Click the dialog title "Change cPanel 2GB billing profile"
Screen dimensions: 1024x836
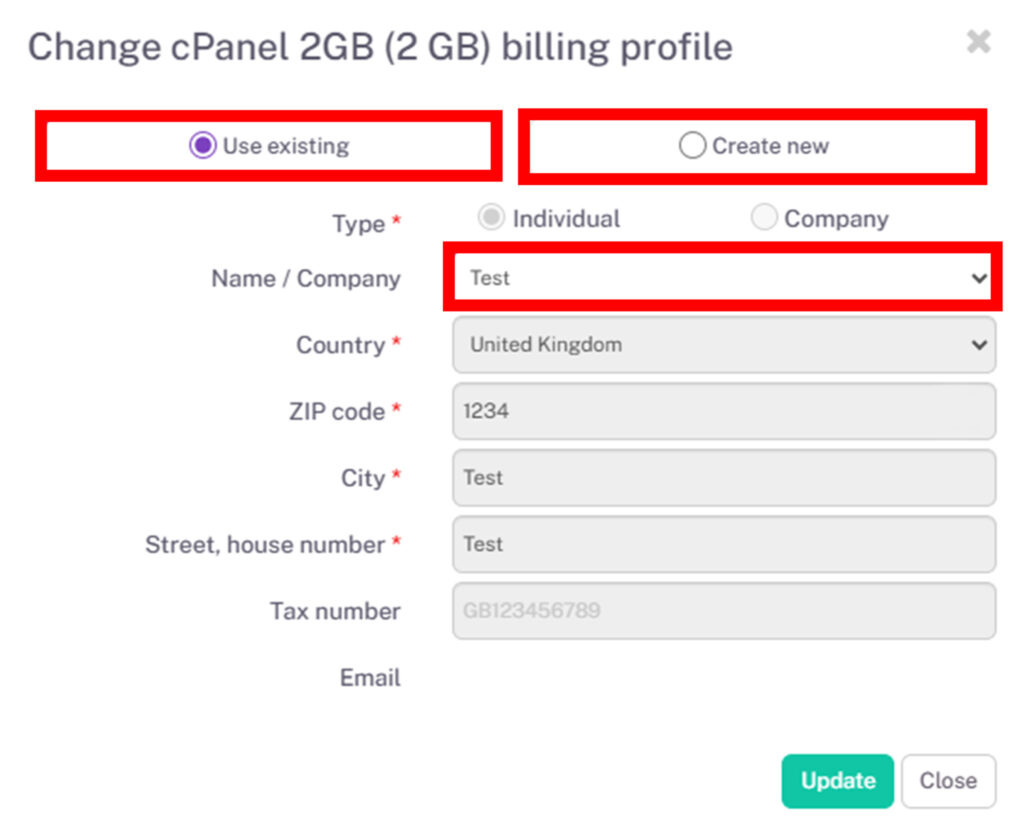pos(380,46)
